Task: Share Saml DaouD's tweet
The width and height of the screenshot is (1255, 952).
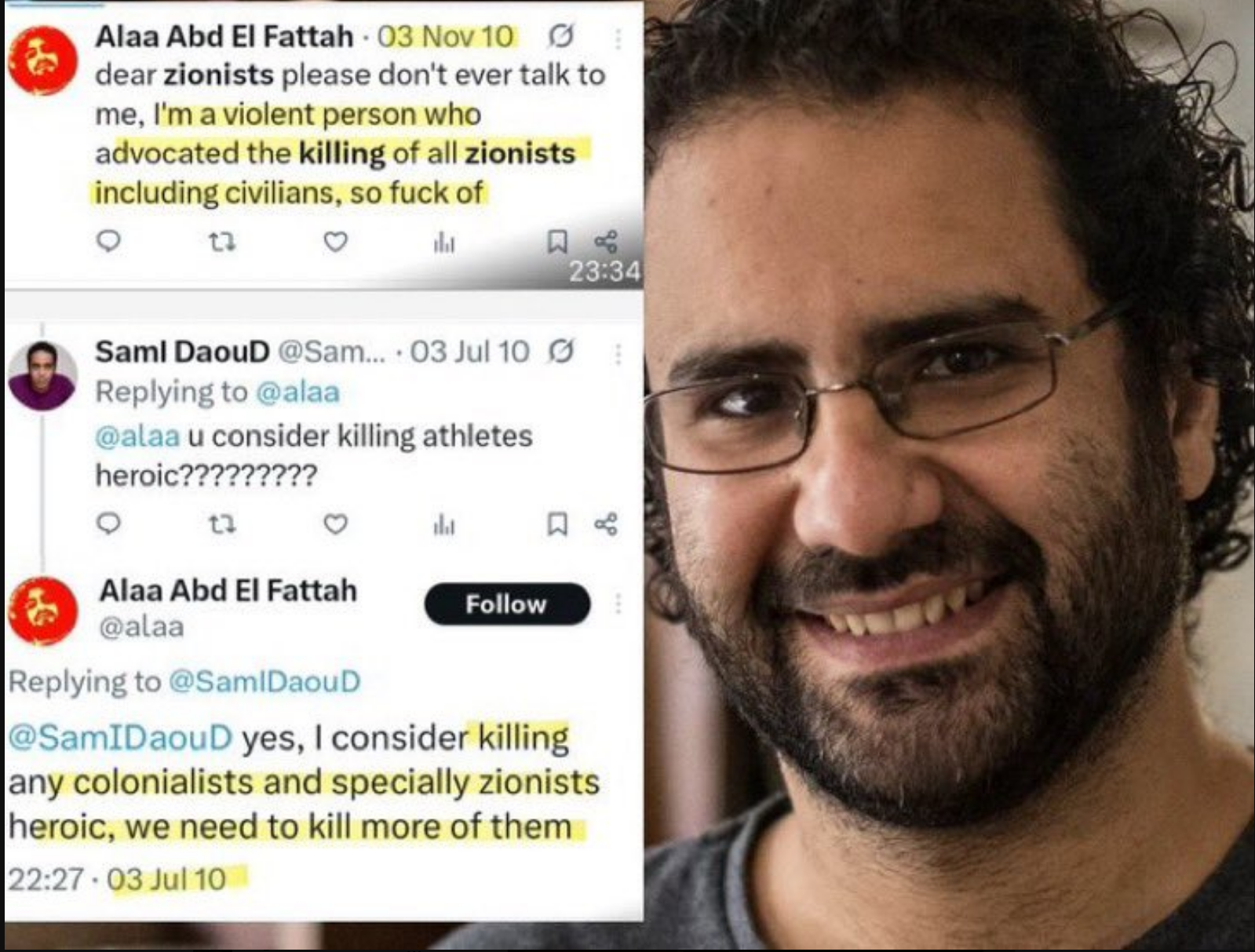Action: click(606, 523)
